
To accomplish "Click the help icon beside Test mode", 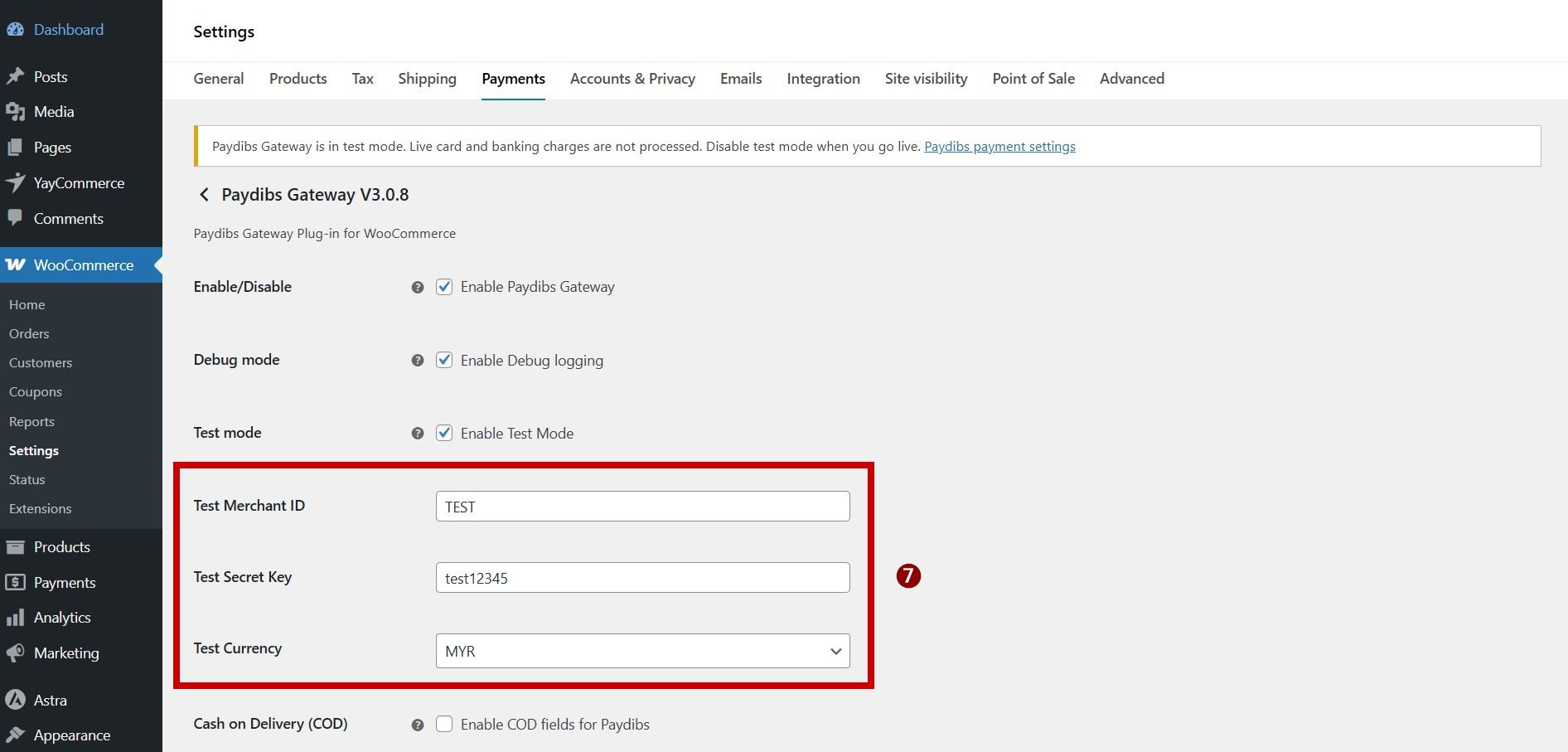I will [418, 434].
